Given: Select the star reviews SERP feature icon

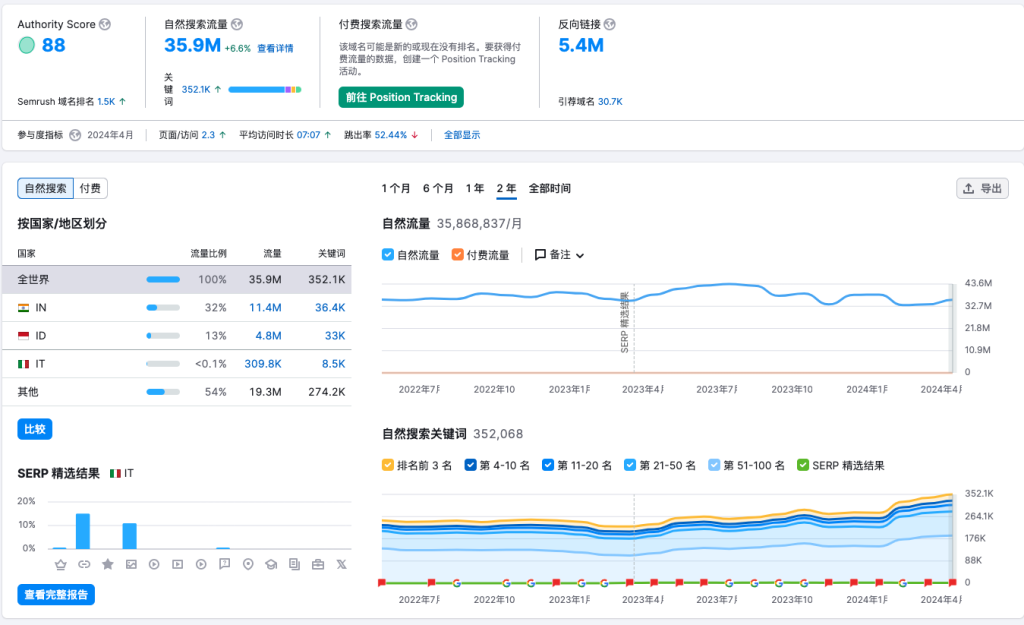Looking at the screenshot, I should pos(108,564).
